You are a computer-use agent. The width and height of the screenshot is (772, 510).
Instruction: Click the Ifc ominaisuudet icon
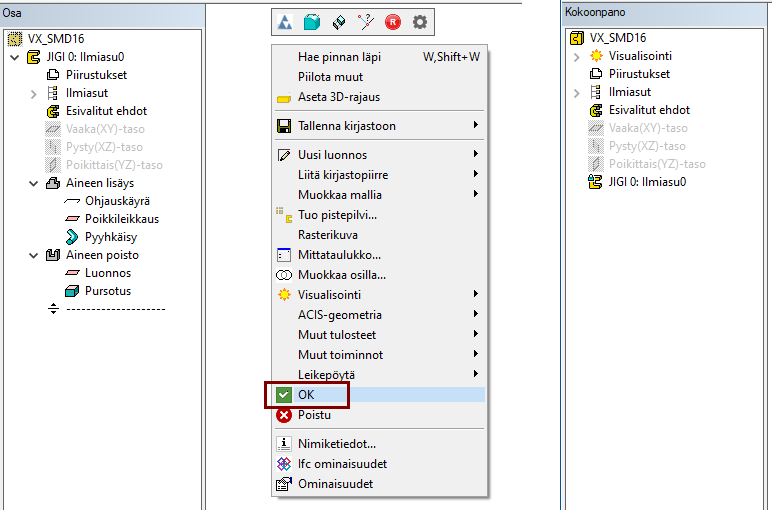coord(284,464)
